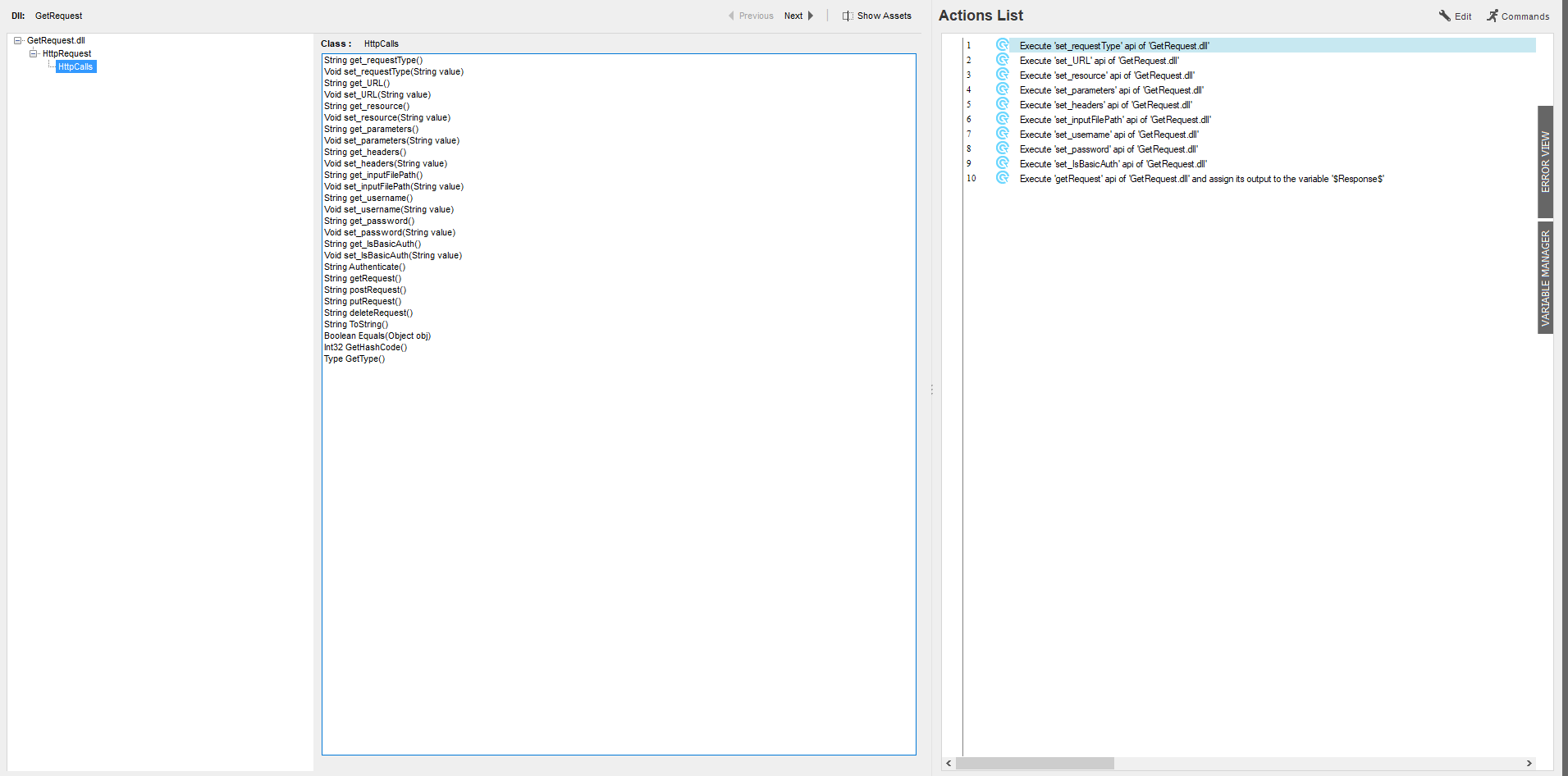Image resolution: width=1568 pixels, height=776 pixels.
Task: Click the command icon for 'set_resource' action
Action: [x=1002, y=75]
